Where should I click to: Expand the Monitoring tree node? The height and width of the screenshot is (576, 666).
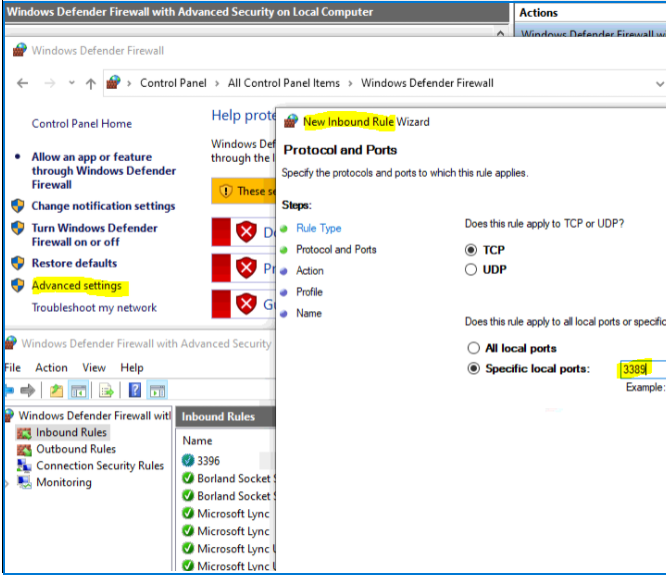9,483
